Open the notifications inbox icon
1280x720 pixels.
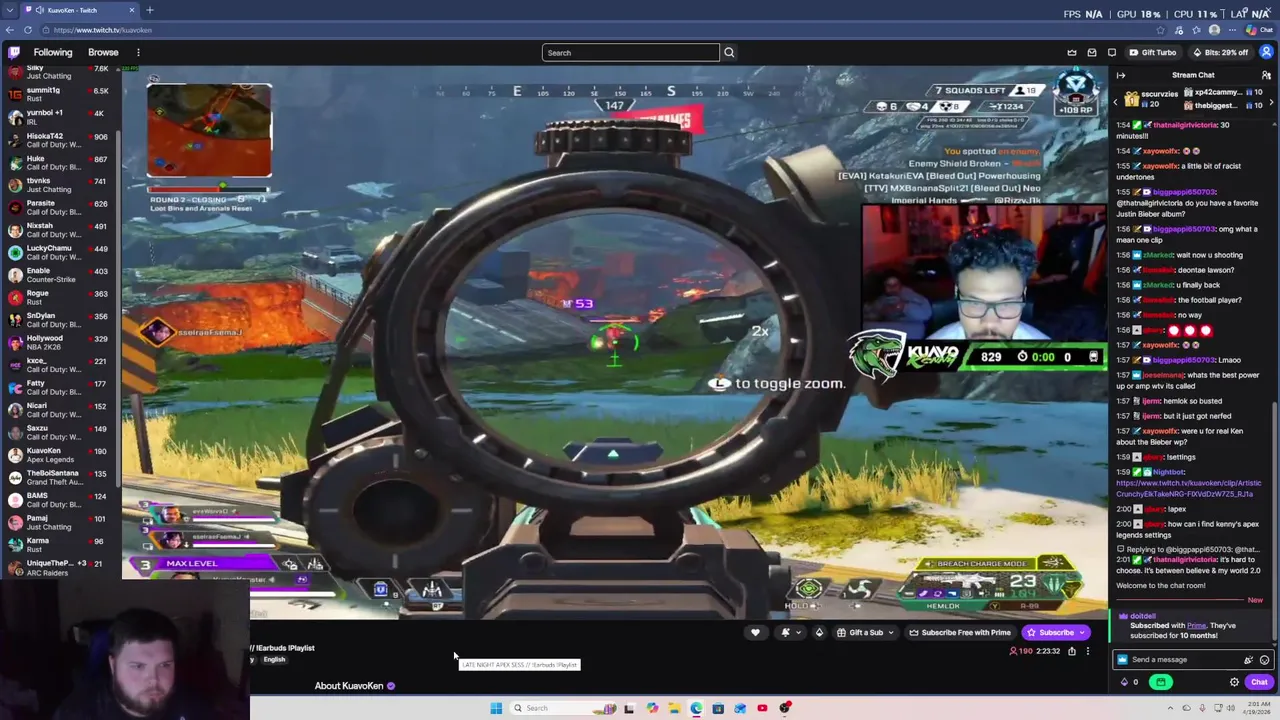click(x=1092, y=52)
